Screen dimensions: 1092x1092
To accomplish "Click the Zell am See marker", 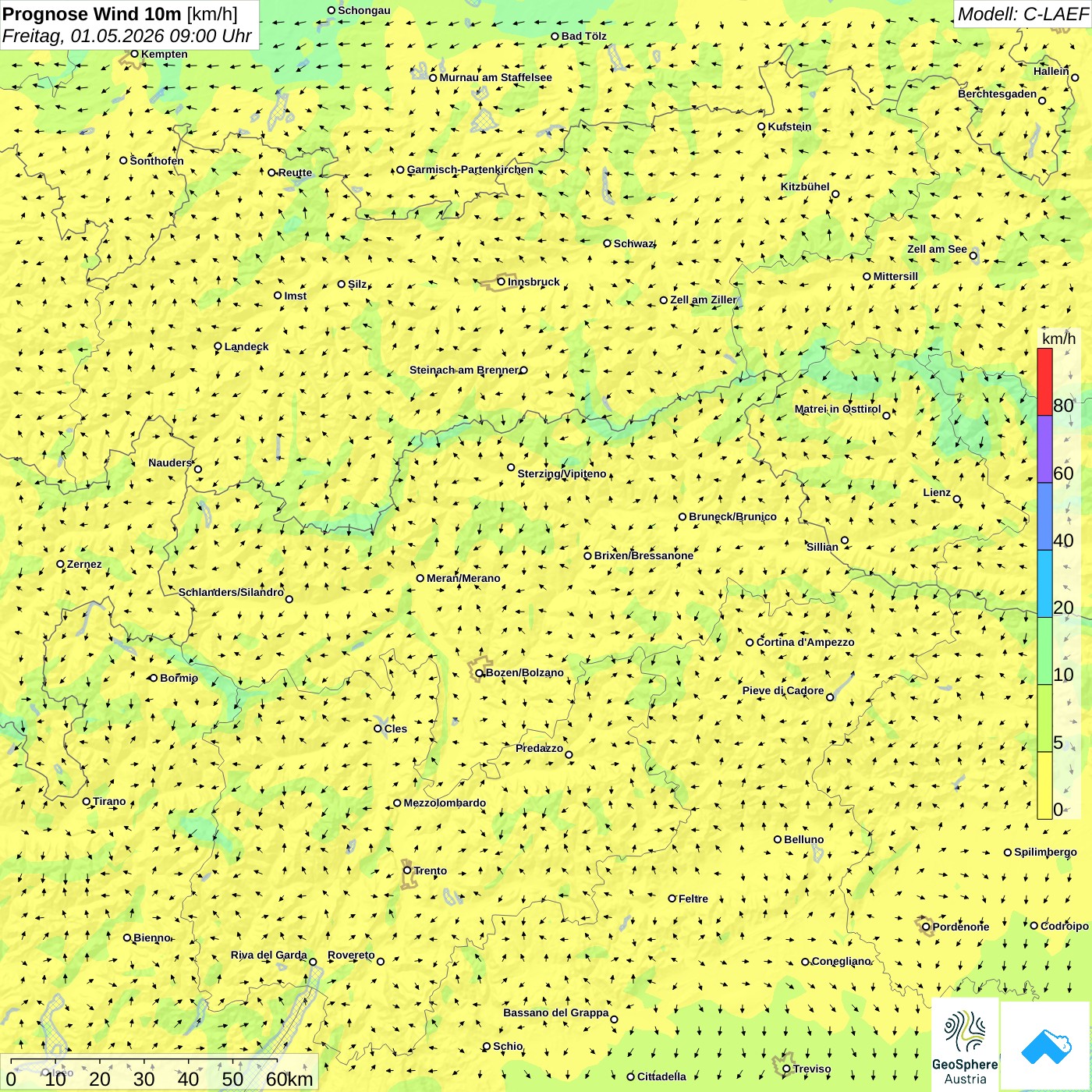I will tap(973, 255).
